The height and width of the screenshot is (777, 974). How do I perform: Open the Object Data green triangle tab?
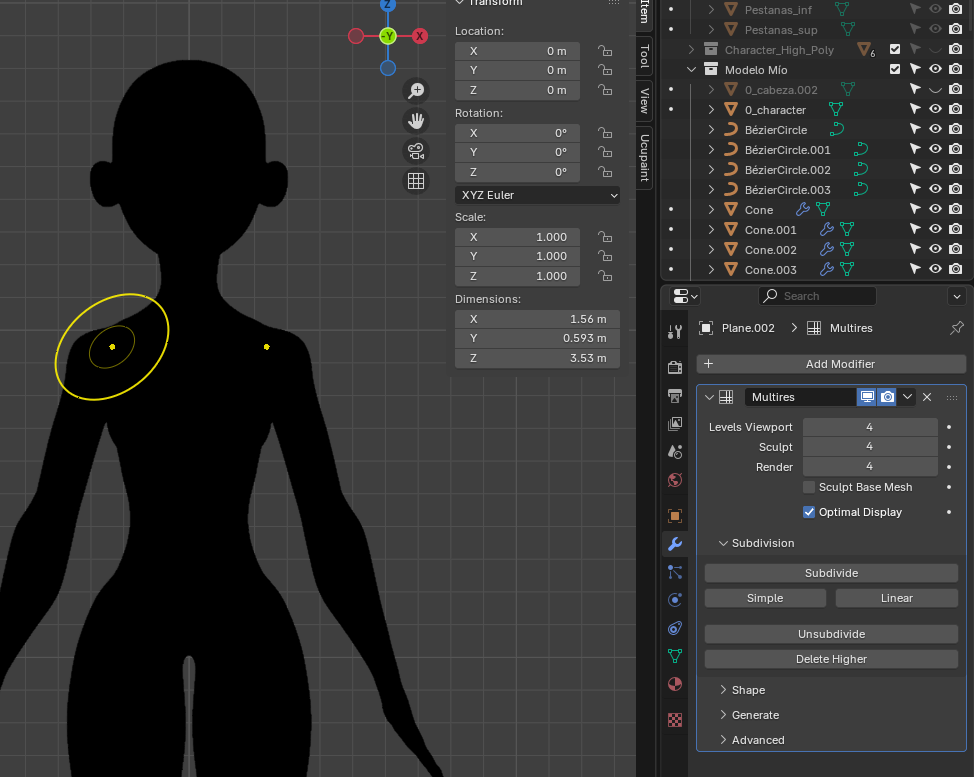[675, 656]
